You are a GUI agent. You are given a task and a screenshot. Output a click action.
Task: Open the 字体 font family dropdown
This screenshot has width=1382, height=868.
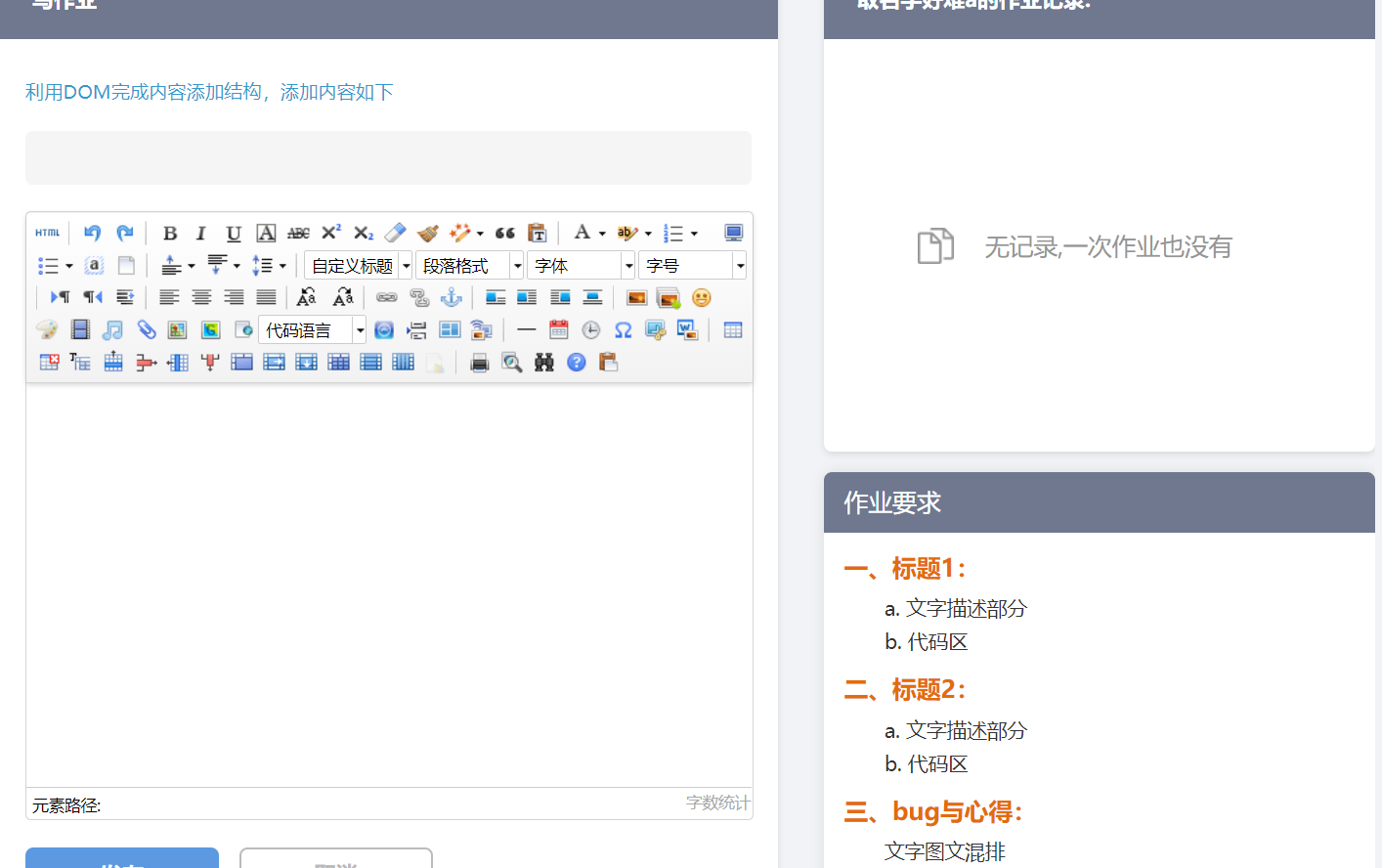[581, 266]
